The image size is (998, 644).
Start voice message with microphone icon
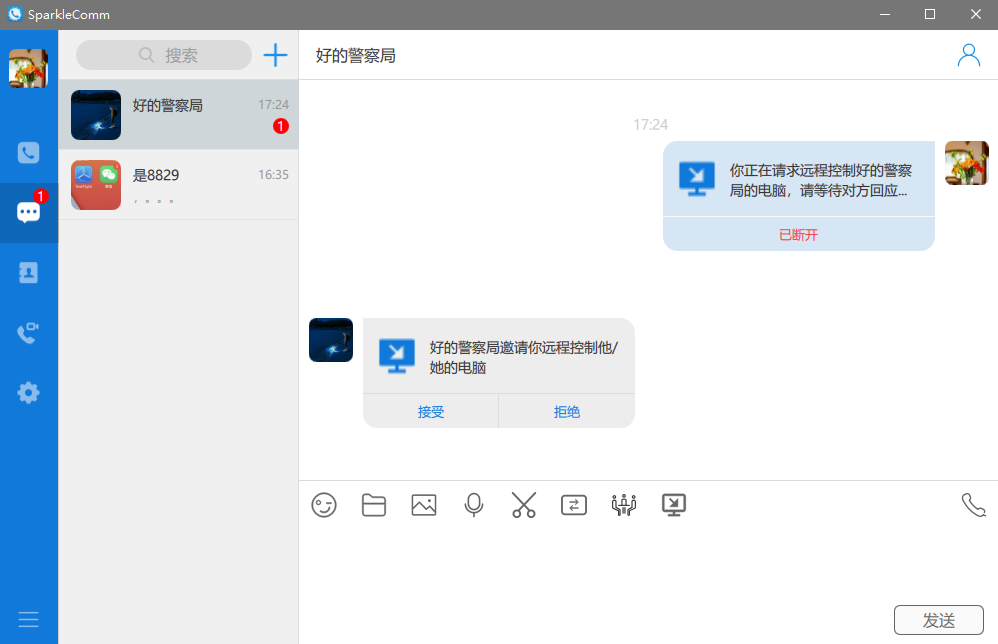click(474, 505)
